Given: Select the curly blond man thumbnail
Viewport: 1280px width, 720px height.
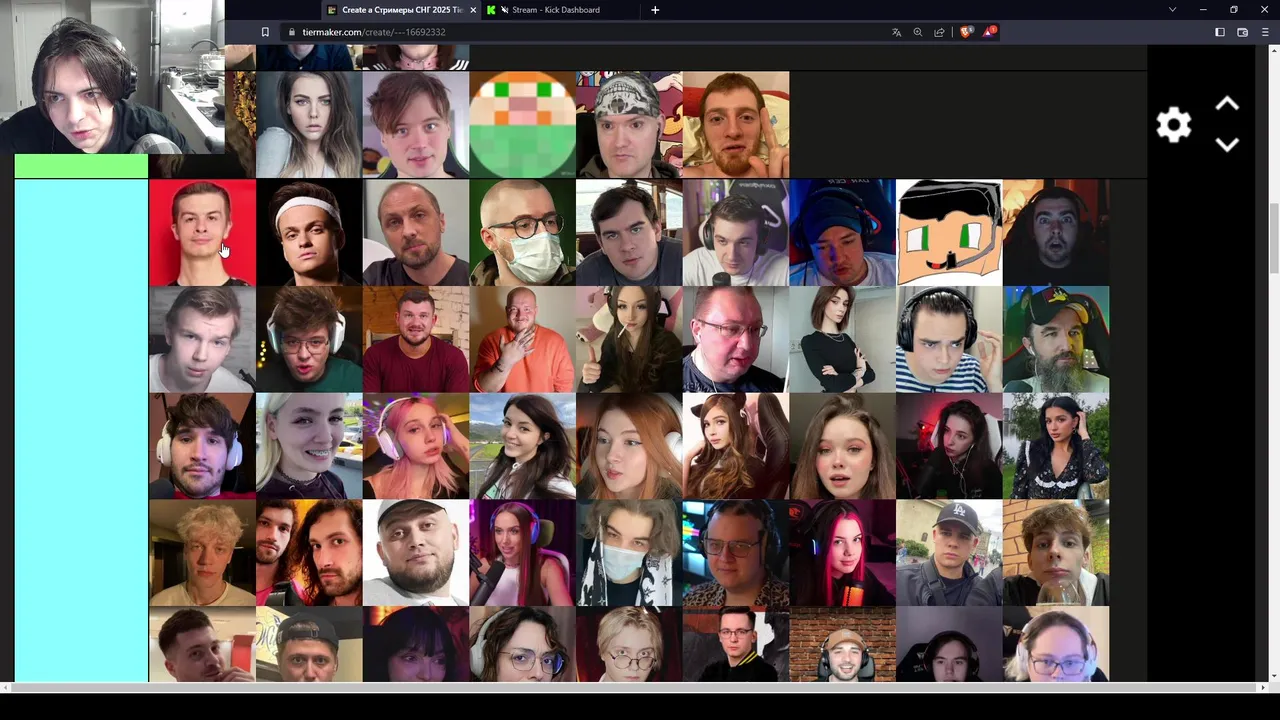Looking at the screenshot, I should [x=202, y=553].
